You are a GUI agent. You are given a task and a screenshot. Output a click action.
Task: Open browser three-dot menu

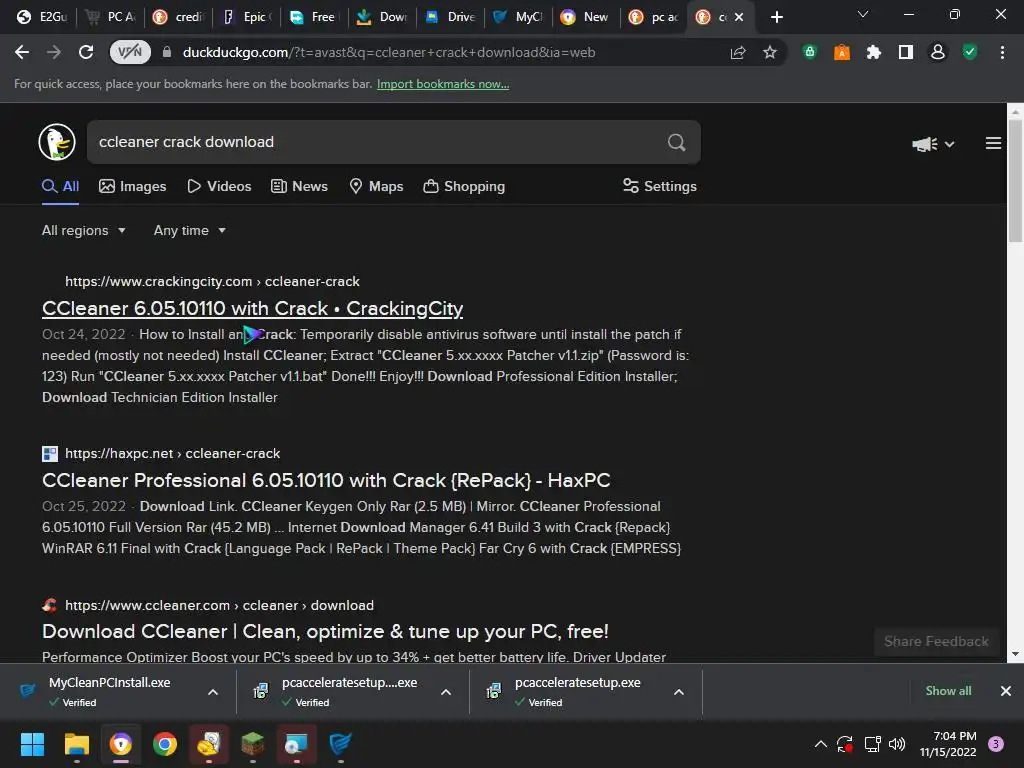(x=1002, y=52)
